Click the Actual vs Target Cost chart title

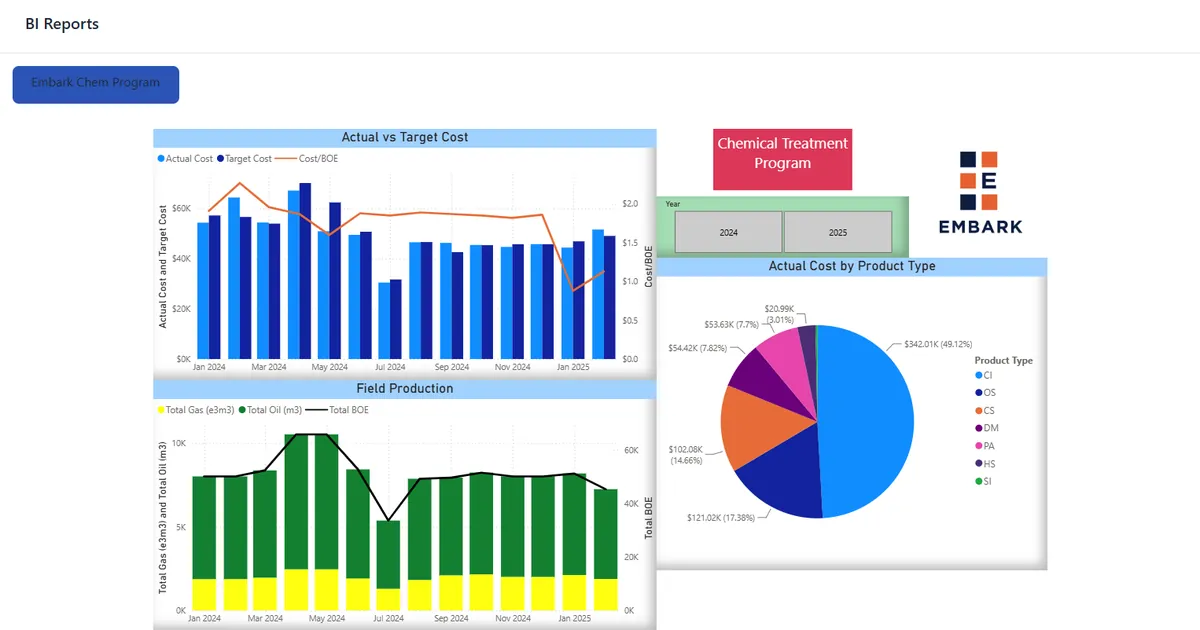tap(405, 137)
